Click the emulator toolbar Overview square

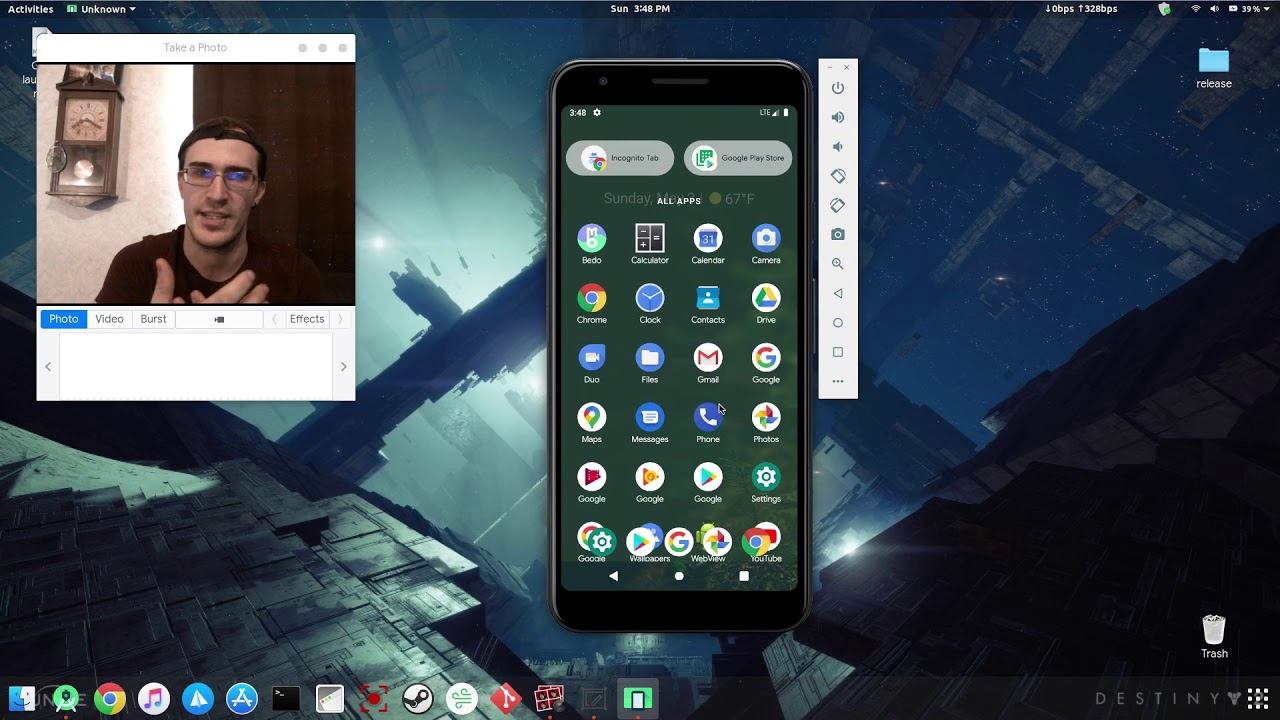[838, 352]
